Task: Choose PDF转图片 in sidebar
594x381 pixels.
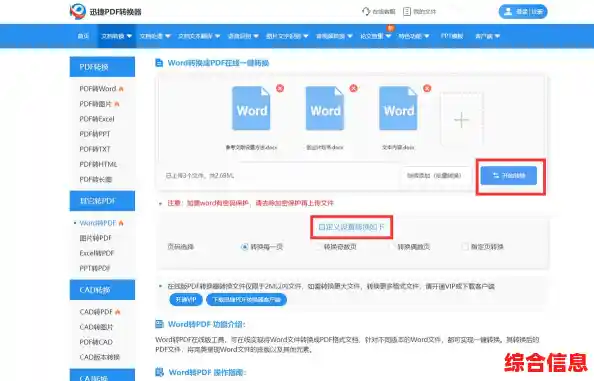Action: [x=95, y=104]
